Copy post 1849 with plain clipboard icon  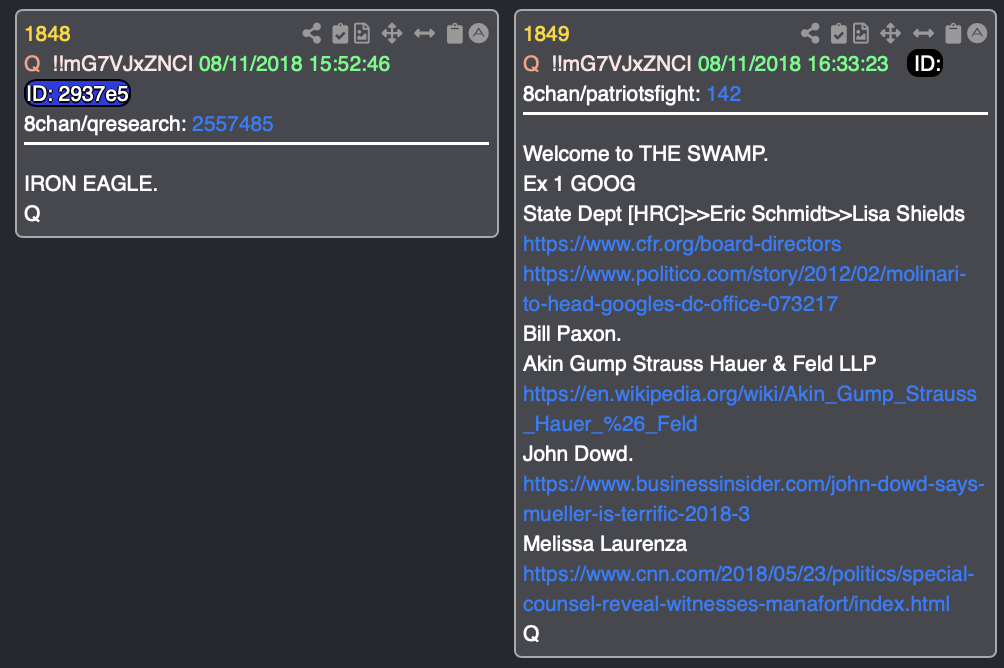point(953,33)
